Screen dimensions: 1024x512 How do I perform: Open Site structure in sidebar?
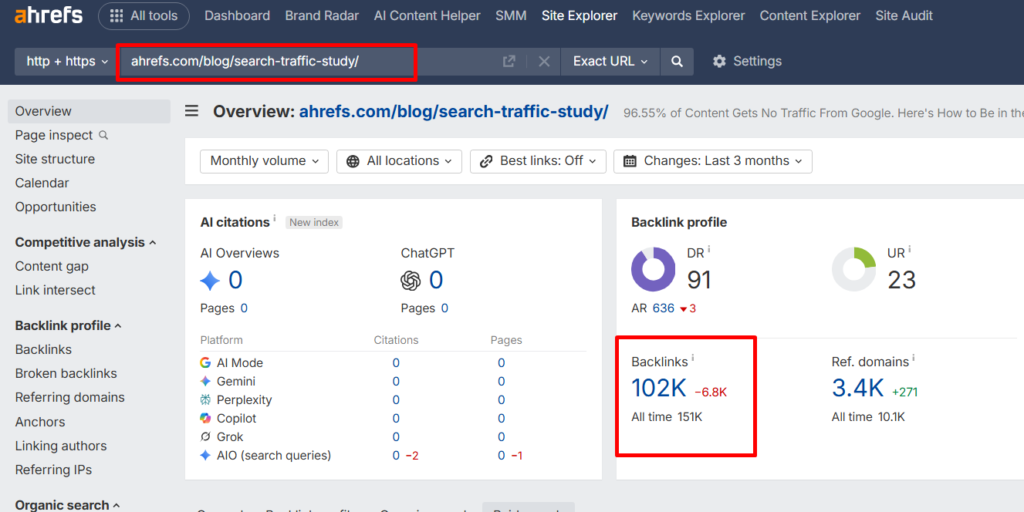coord(55,159)
